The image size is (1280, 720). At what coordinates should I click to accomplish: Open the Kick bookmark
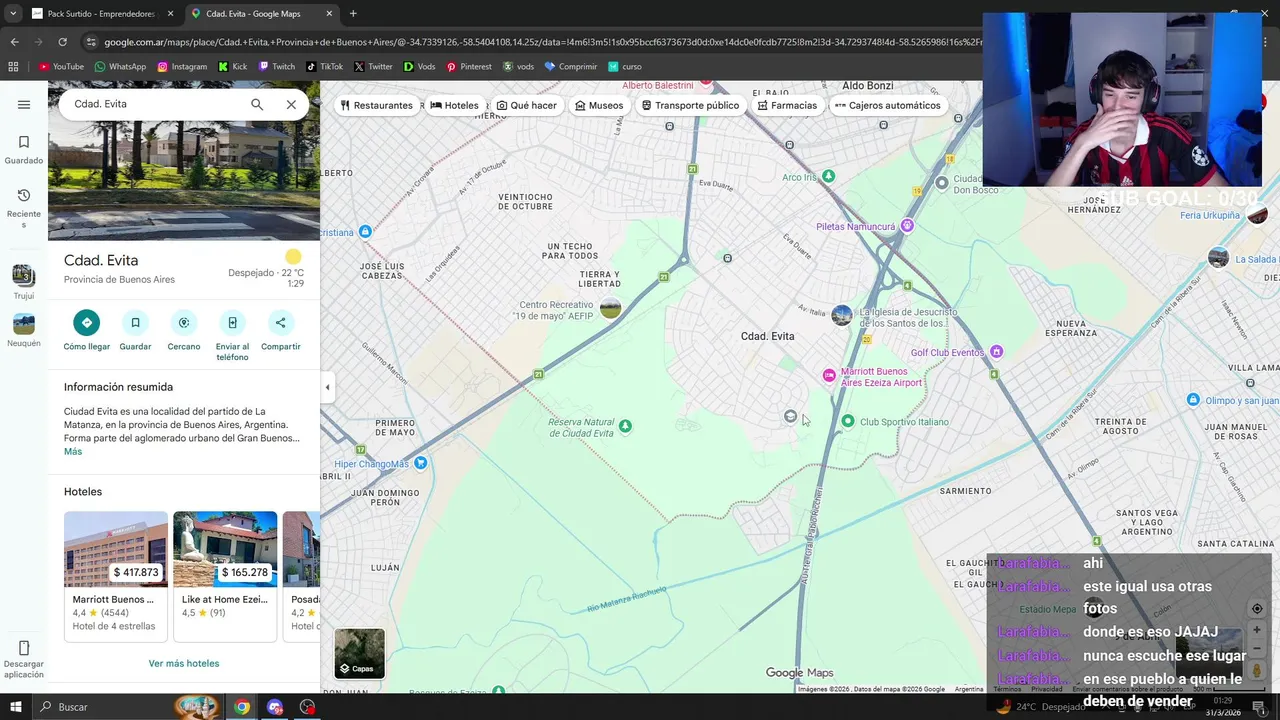click(x=232, y=67)
